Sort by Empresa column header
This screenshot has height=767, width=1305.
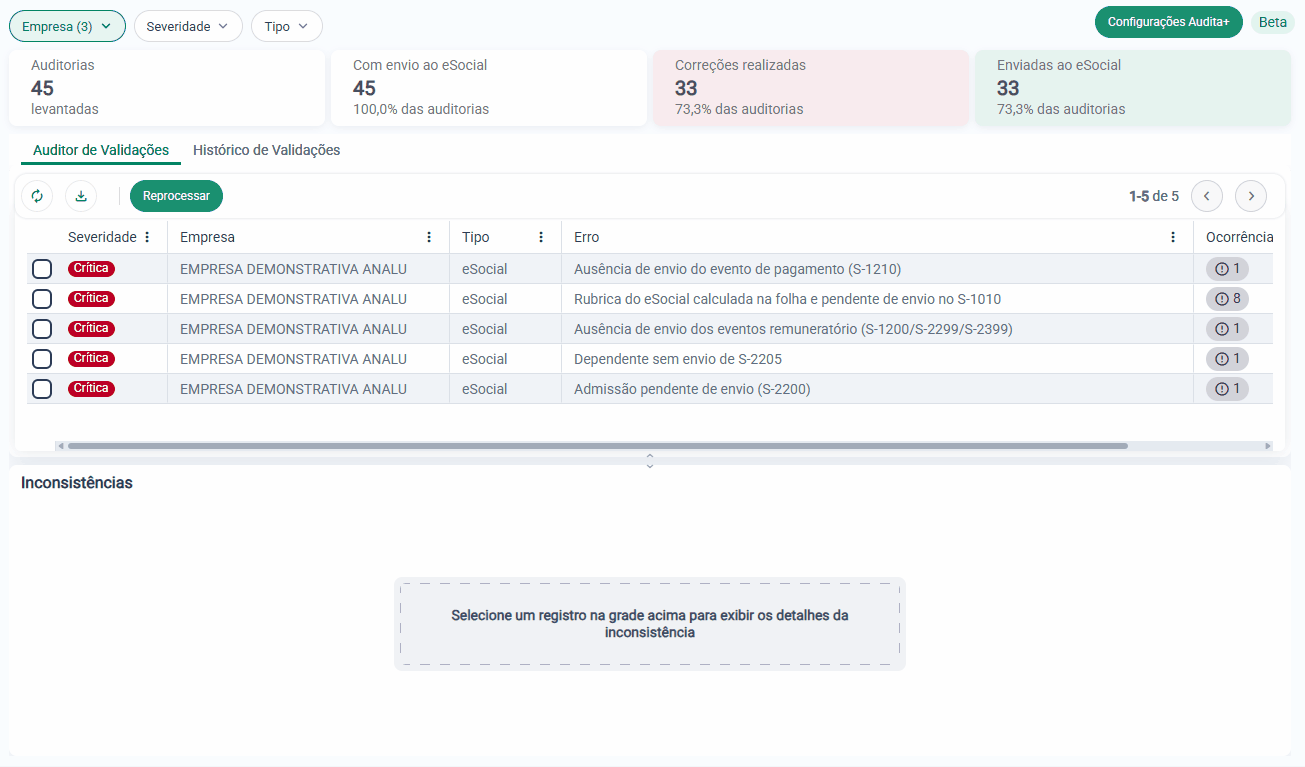point(207,237)
